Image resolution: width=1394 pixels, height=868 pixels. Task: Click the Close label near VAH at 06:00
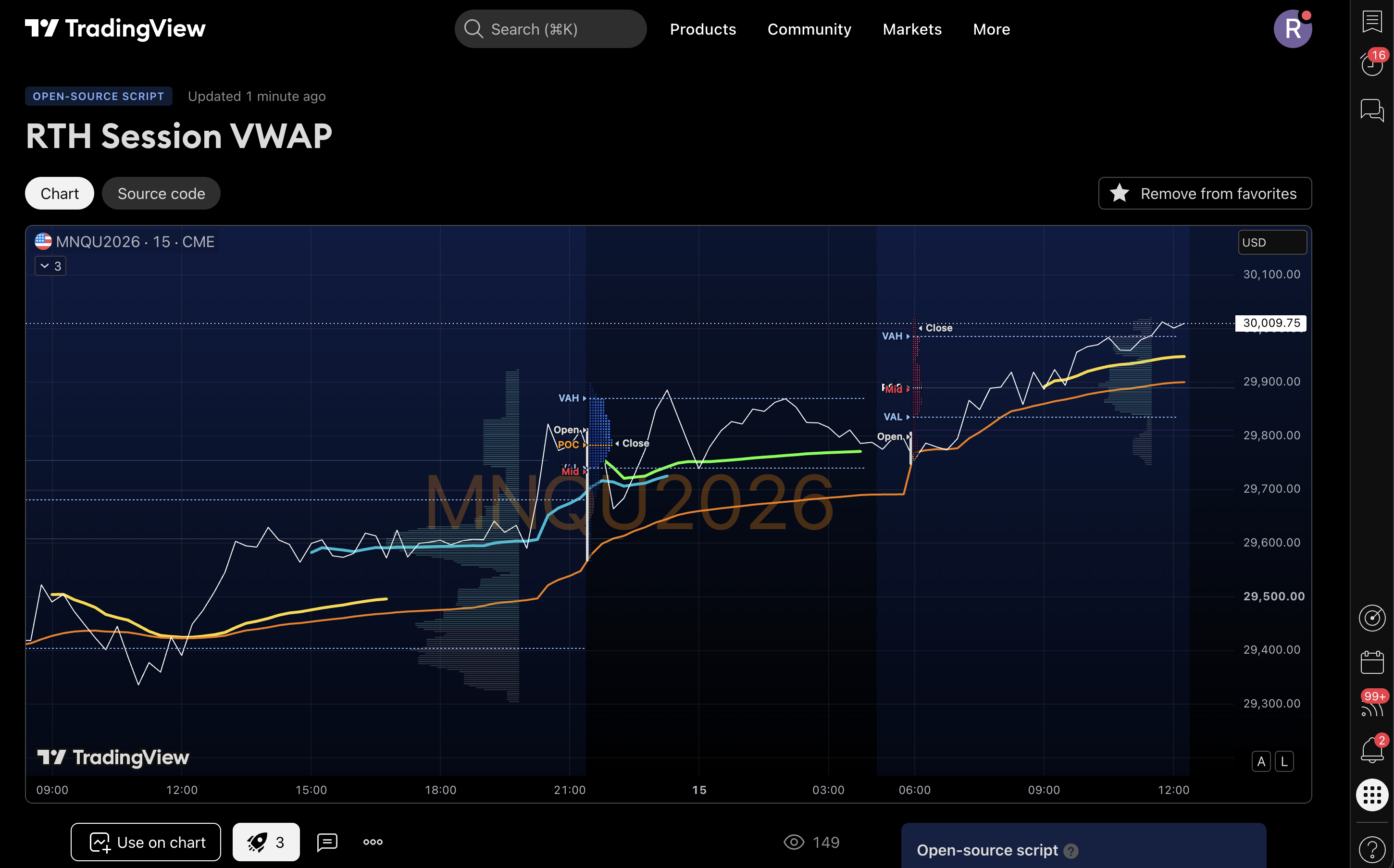coord(939,328)
